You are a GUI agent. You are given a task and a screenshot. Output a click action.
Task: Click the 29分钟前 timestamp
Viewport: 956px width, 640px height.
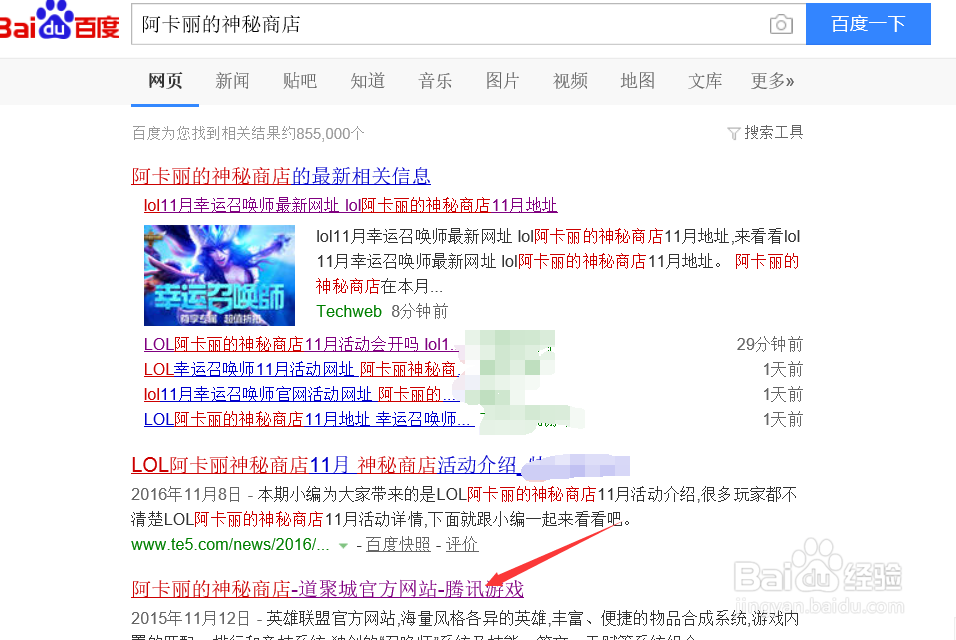point(769,344)
